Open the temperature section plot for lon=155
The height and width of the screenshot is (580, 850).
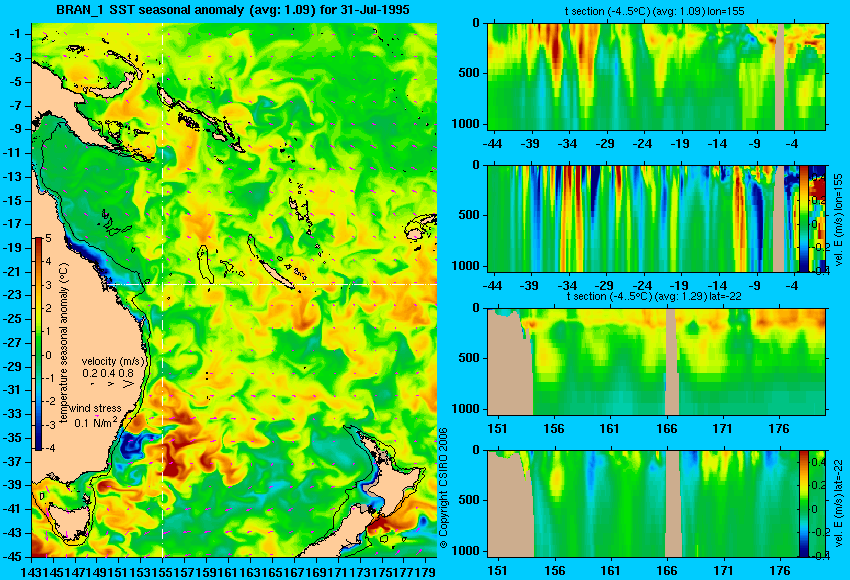(656, 76)
